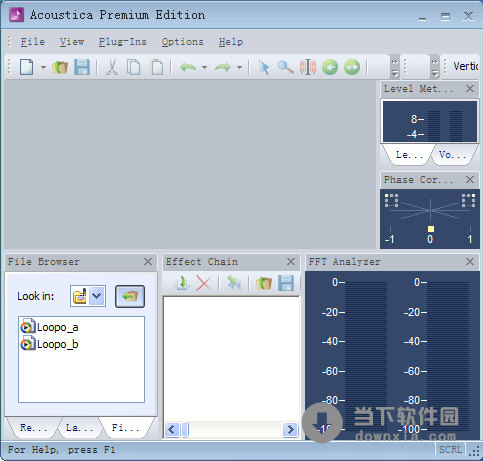Image resolution: width=483 pixels, height=461 pixels.
Task: Click the SCRL status bar indicator
Action: (x=451, y=450)
